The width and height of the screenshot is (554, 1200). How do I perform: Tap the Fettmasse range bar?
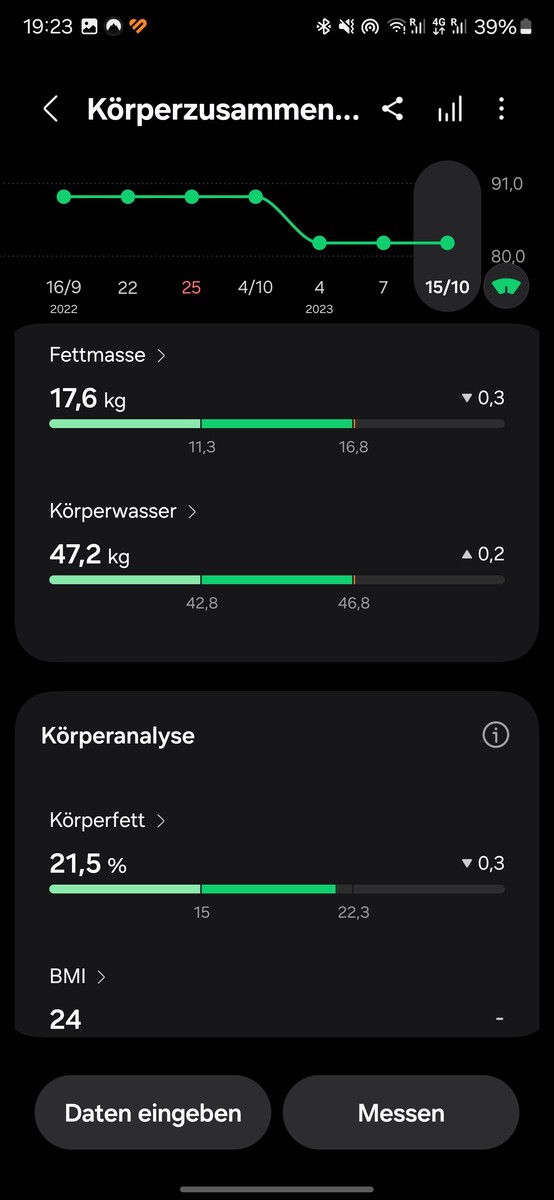point(277,424)
